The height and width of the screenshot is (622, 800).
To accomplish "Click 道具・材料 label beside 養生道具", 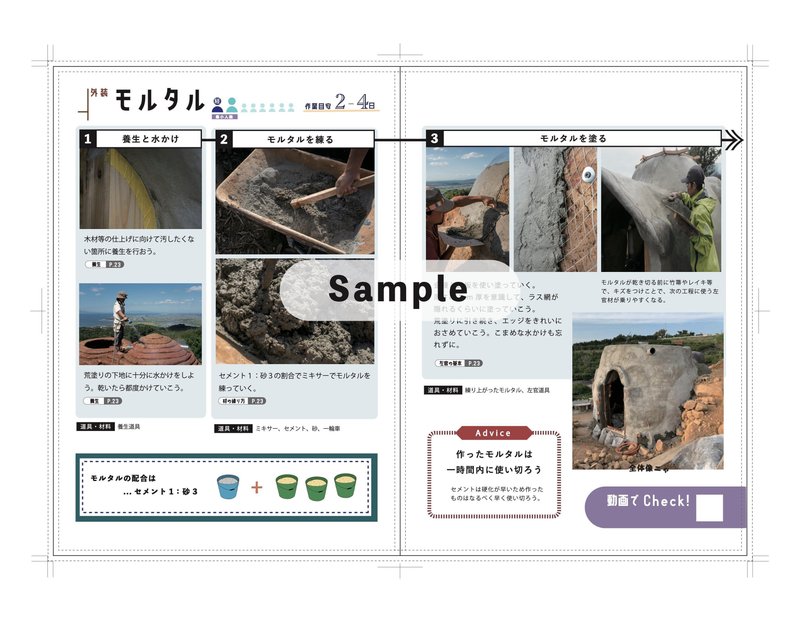I will click(x=95, y=427).
